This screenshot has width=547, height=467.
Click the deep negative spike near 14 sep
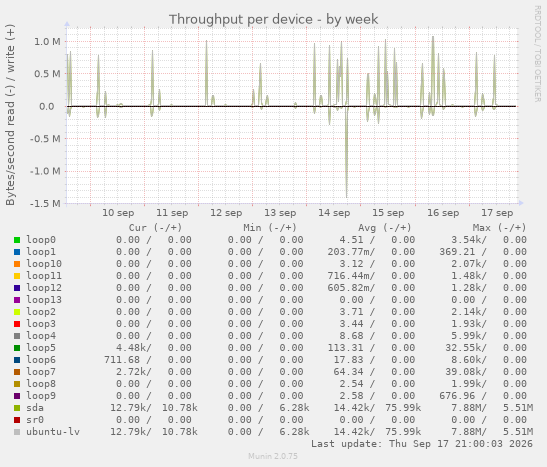(346, 153)
